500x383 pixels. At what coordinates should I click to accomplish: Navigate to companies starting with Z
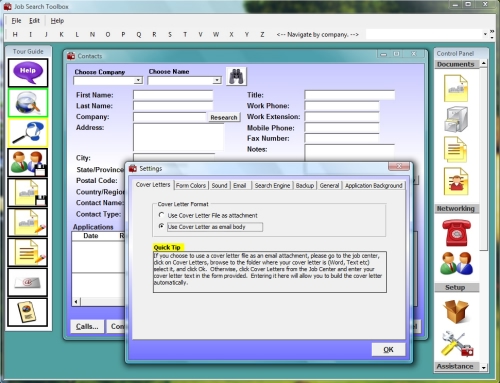[x=262, y=34]
